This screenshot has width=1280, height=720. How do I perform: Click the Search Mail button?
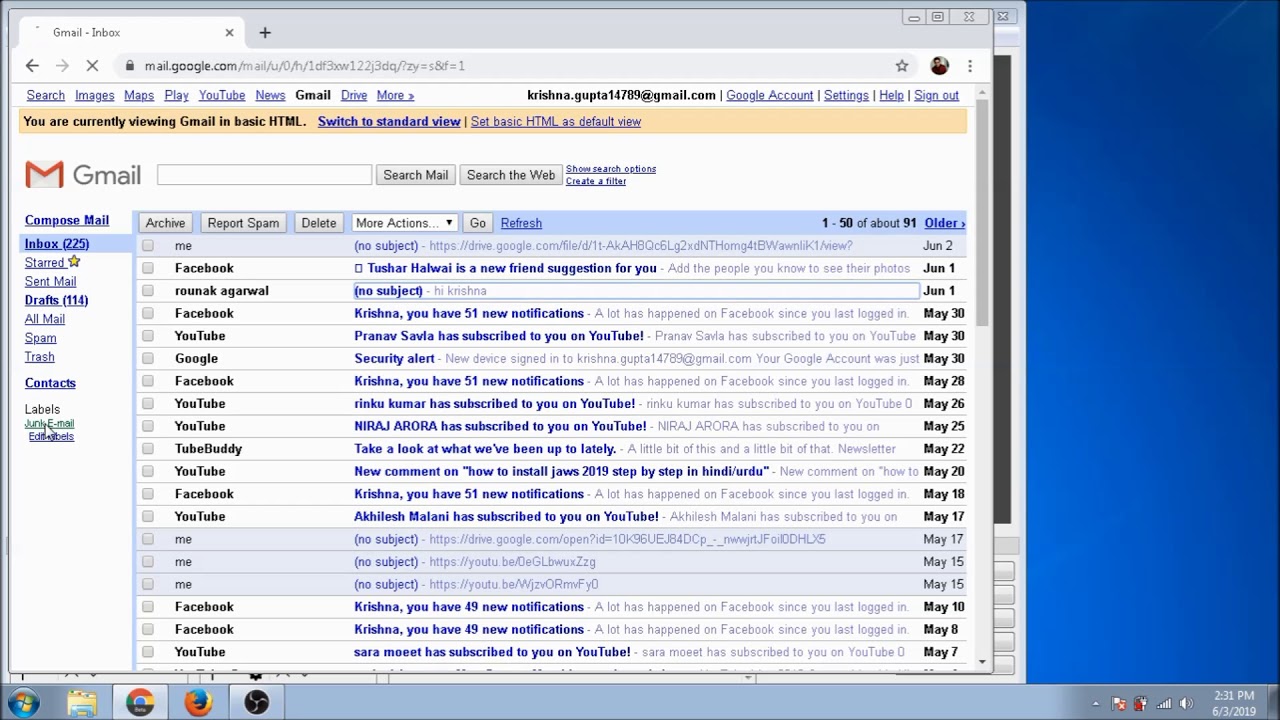416,175
